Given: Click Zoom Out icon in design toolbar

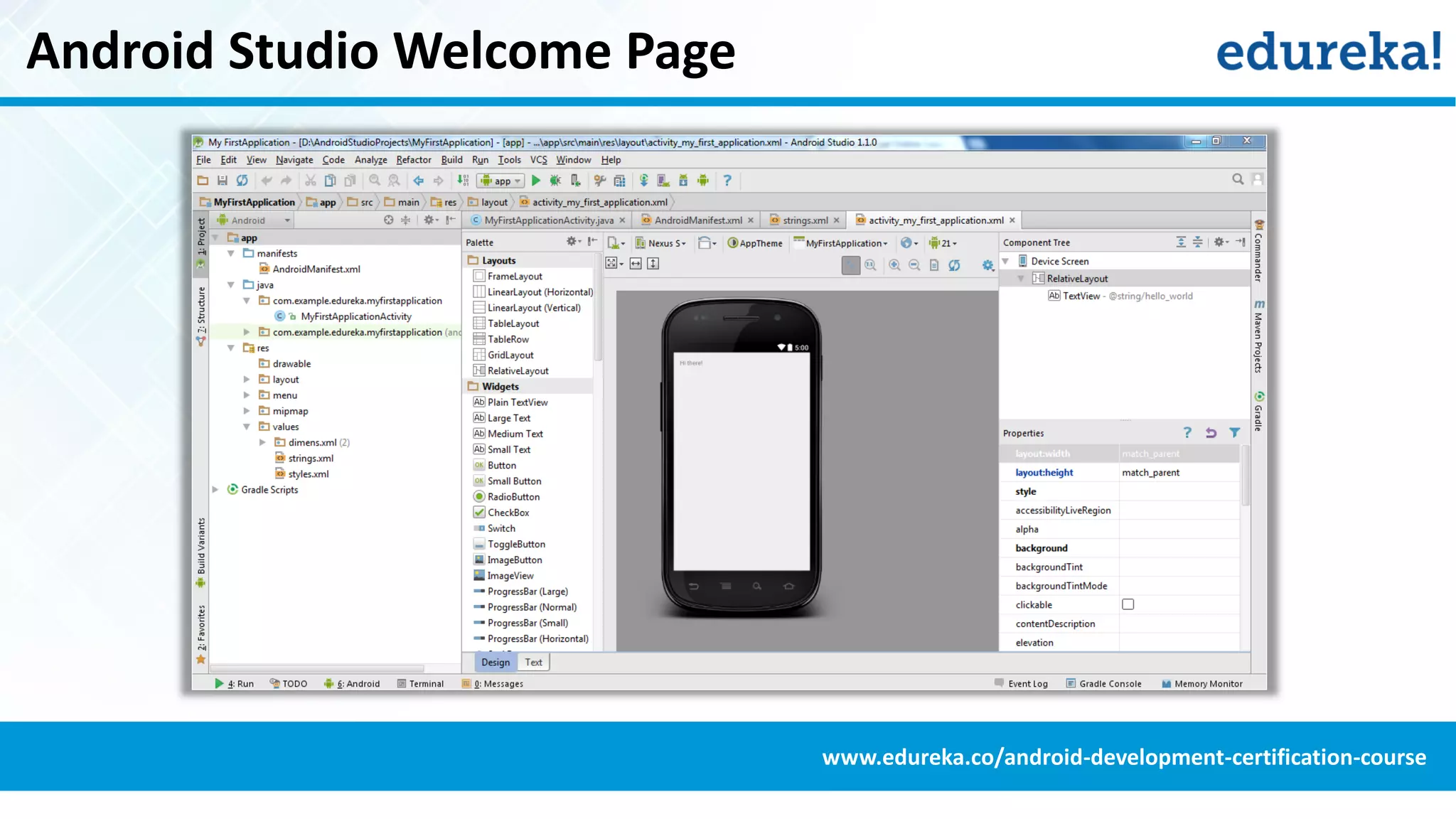Looking at the screenshot, I should click(x=915, y=265).
